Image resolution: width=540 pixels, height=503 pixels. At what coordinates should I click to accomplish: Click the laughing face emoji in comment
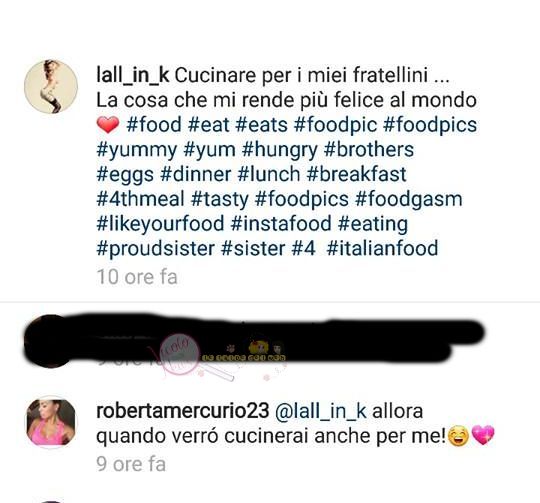(x=458, y=437)
